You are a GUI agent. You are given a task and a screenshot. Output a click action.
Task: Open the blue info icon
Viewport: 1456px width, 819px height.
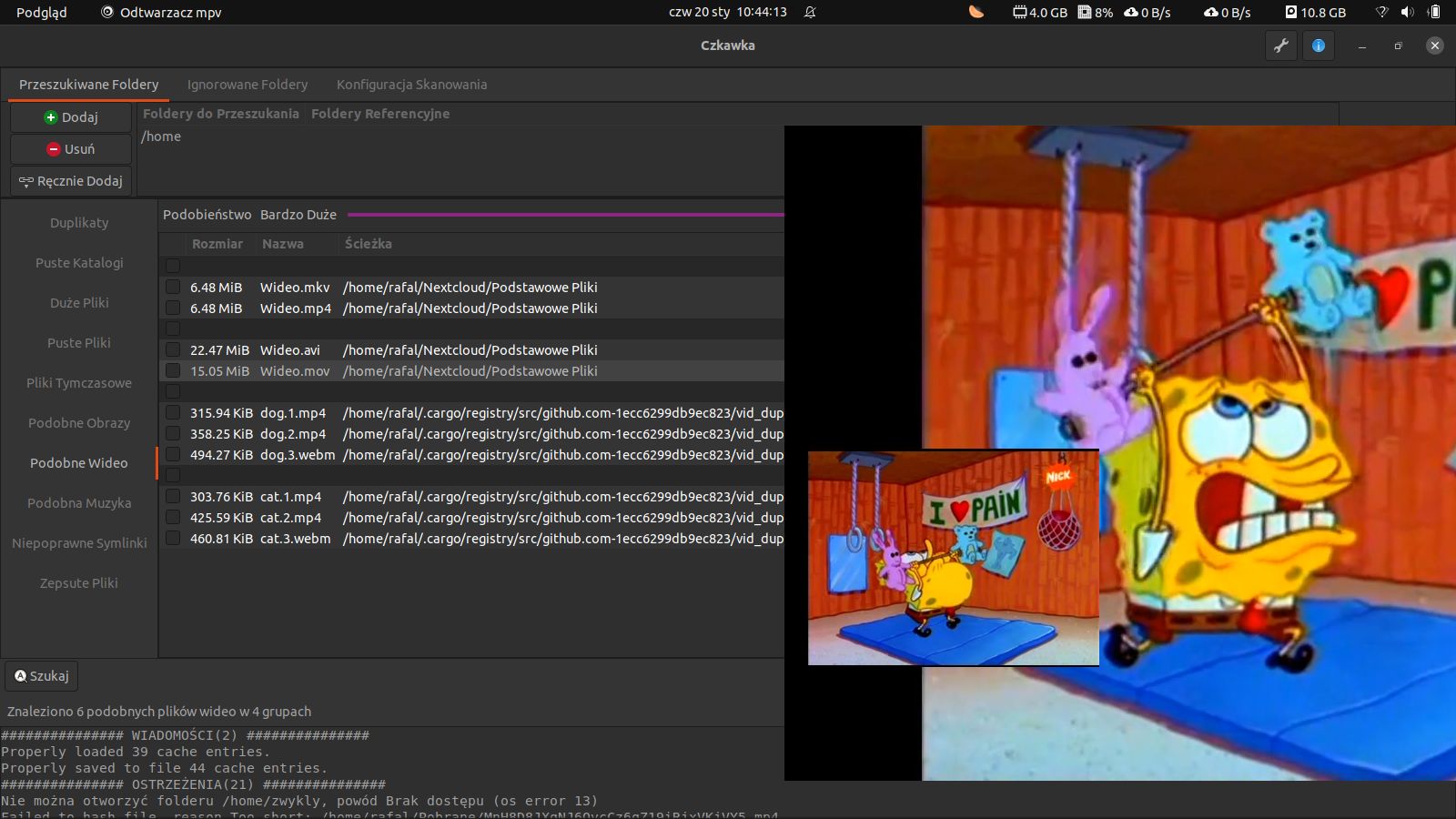[x=1318, y=45]
